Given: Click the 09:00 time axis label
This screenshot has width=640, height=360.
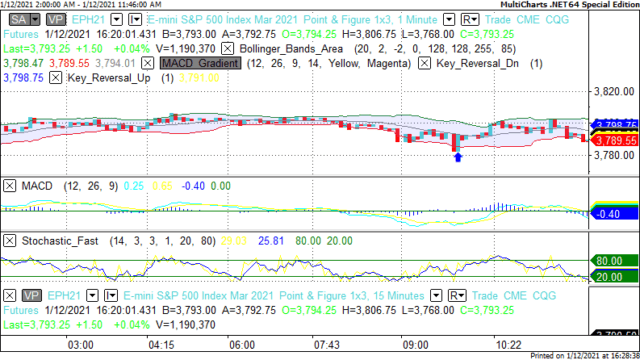Looking at the screenshot, I should point(416,345).
